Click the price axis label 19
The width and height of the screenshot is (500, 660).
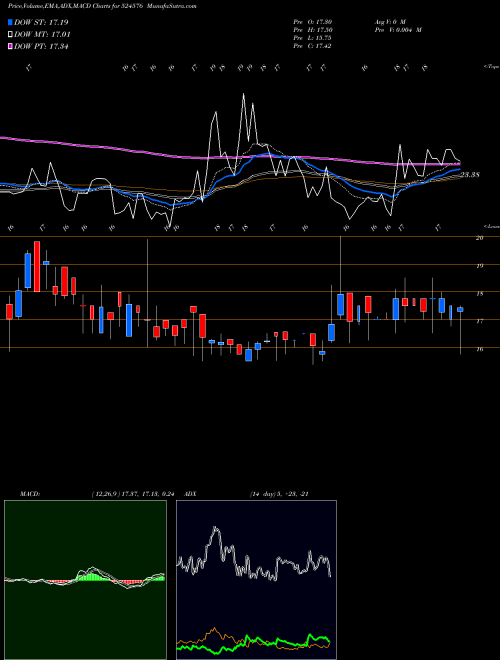479,266
